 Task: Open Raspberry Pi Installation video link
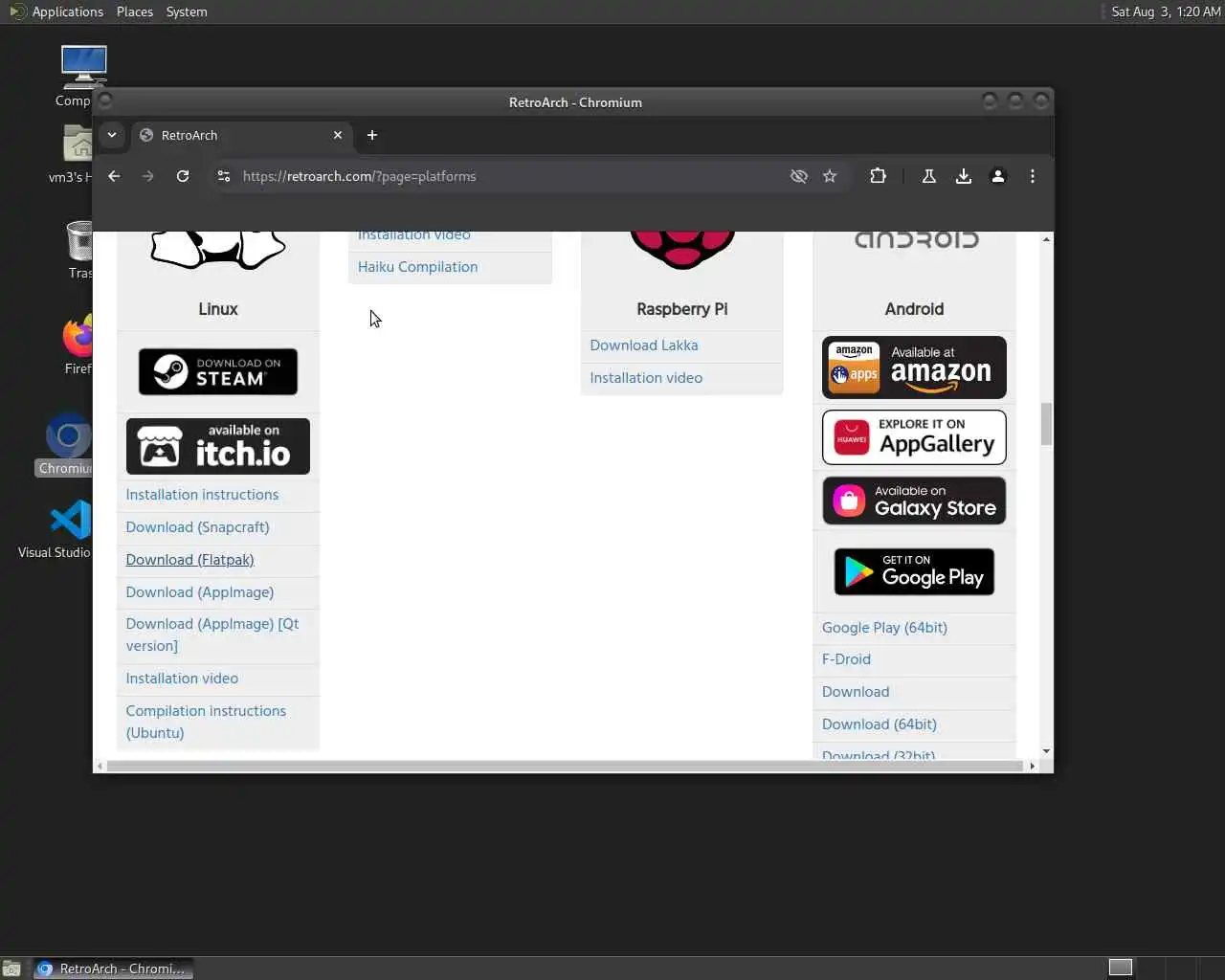(x=646, y=378)
